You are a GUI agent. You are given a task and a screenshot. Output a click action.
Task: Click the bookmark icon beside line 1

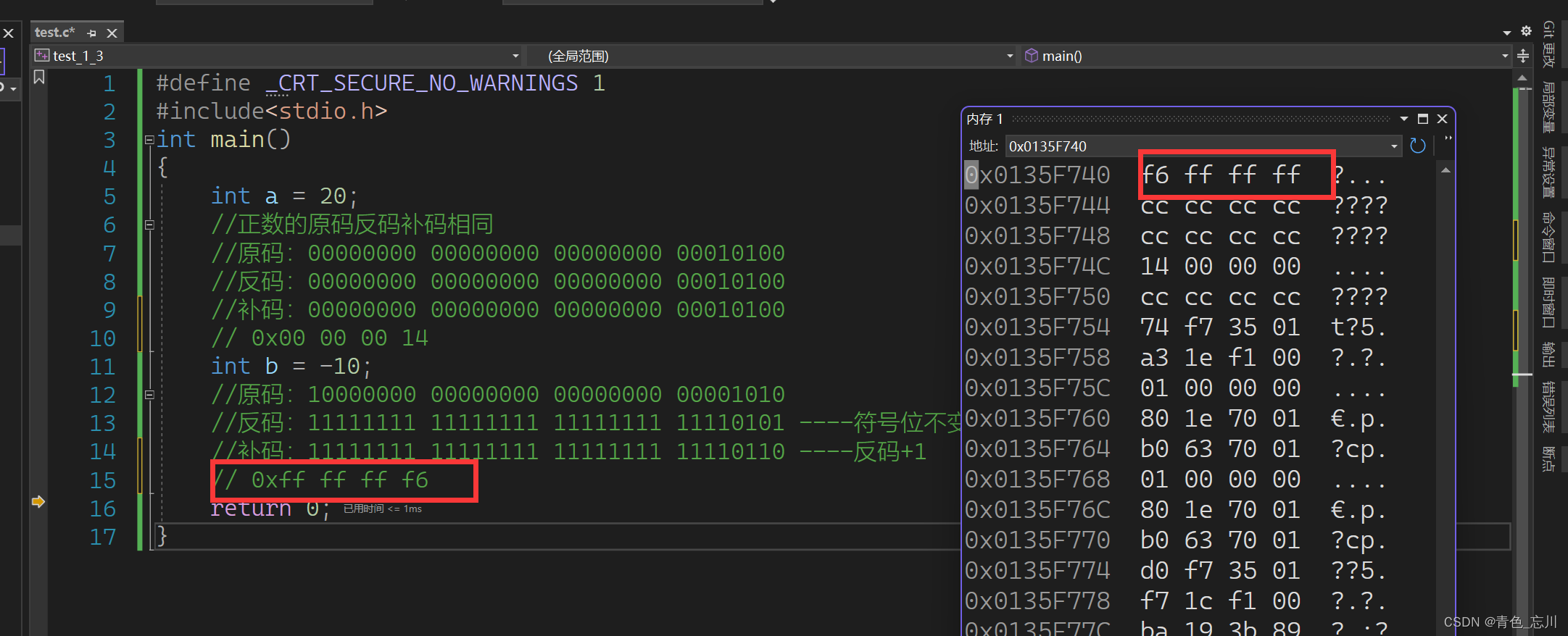(x=39, y=78)
